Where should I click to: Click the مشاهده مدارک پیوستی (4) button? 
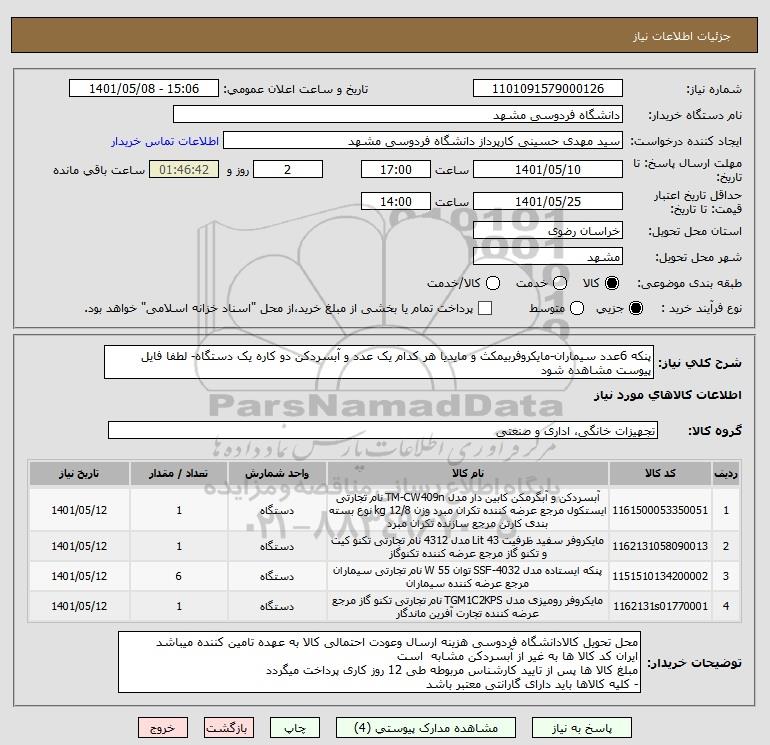[x=426, y=728]
